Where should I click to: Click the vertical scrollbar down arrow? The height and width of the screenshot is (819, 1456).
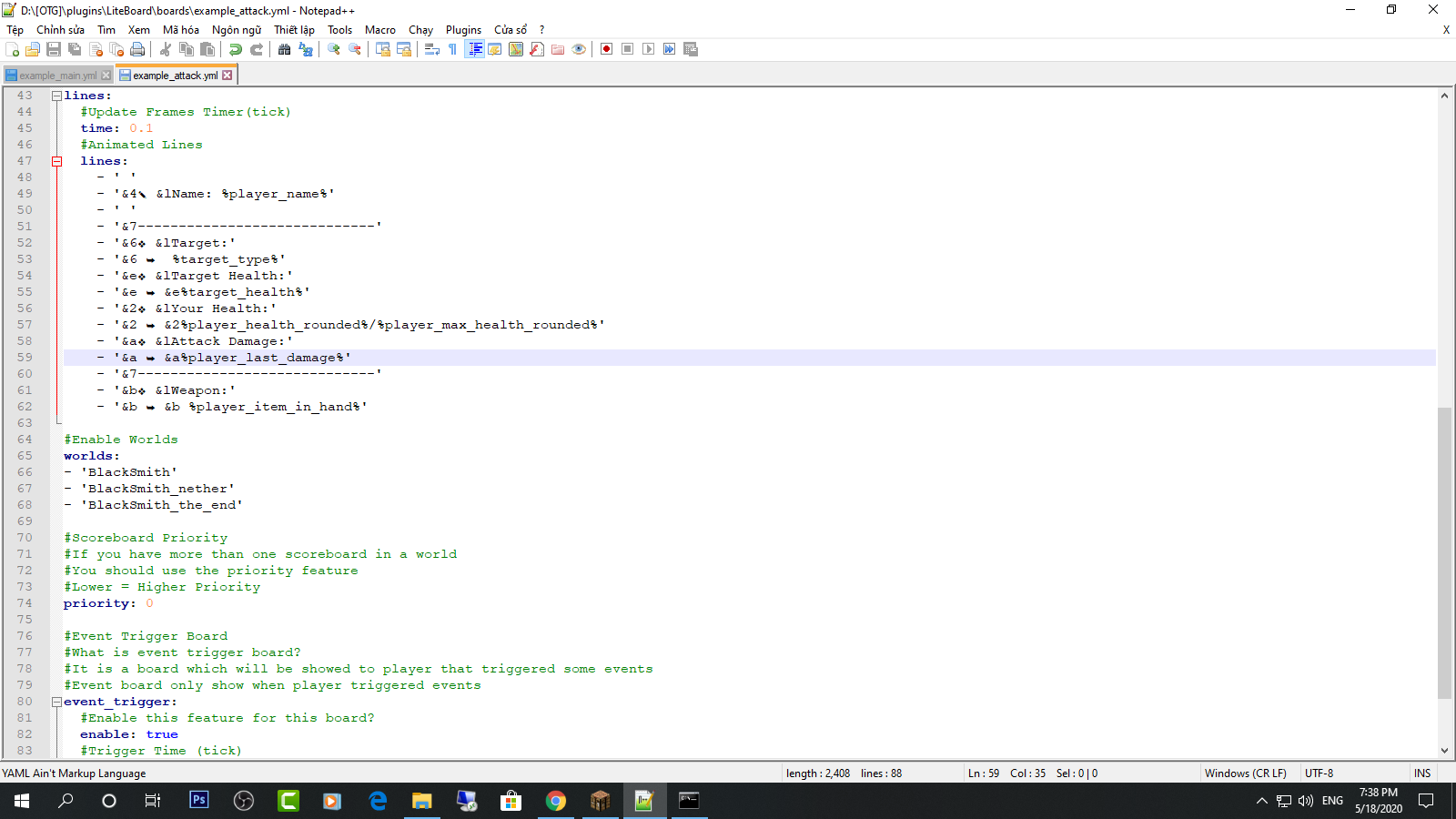coord(1444,751)
